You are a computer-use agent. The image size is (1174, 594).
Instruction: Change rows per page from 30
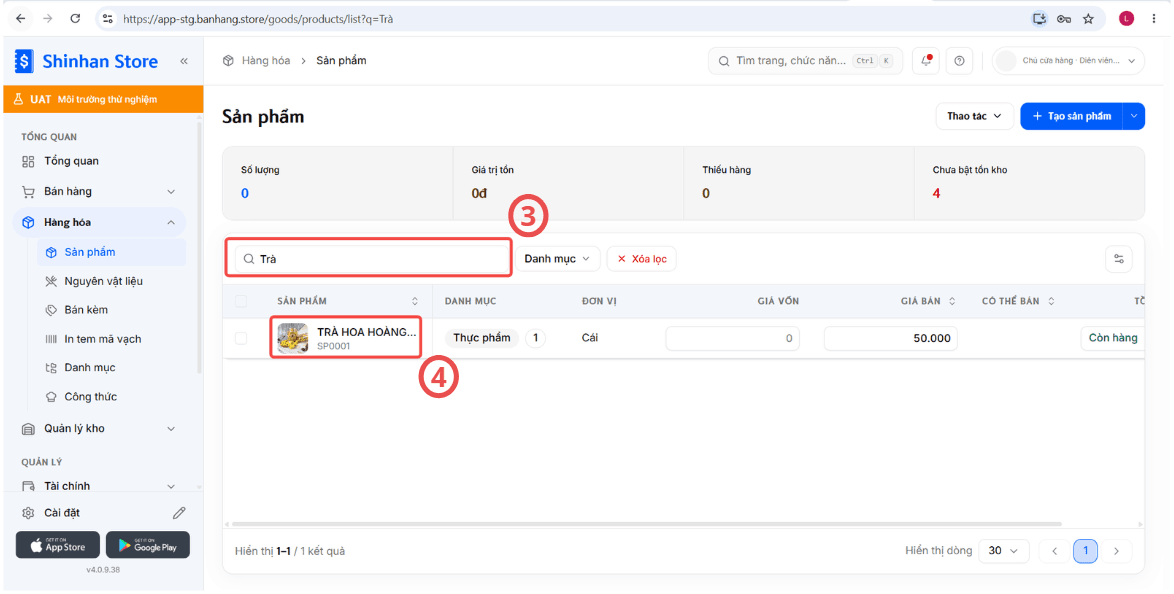pos(1003,551)
